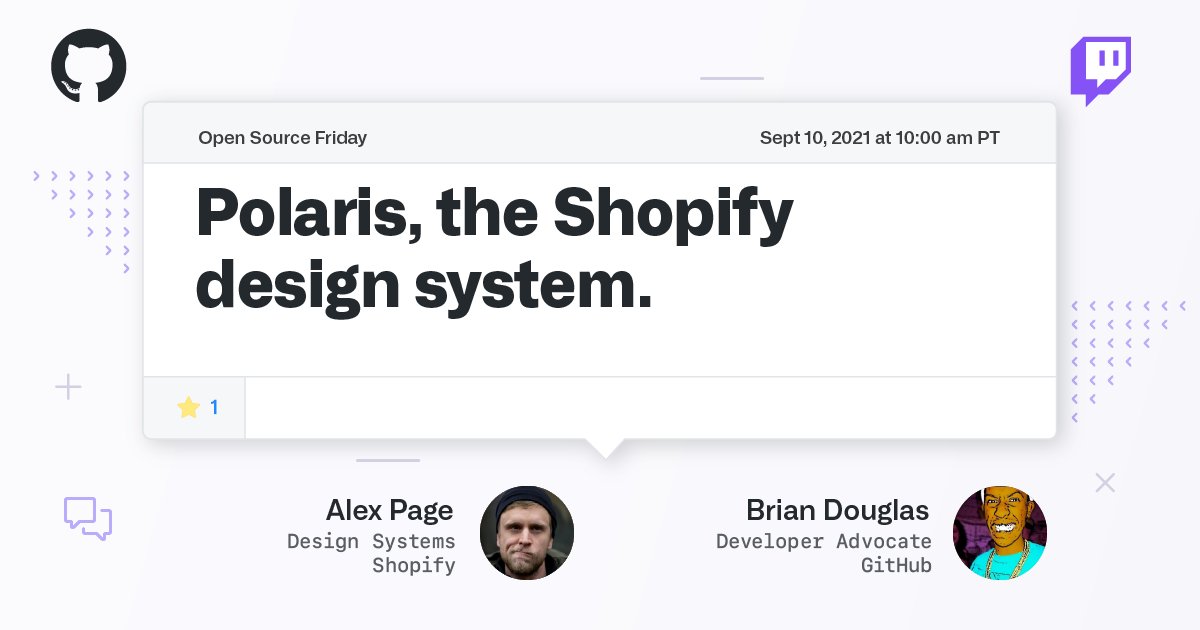Click the gray X mark icon
Viewport: 1200px width, 630px height.
[x=1105, y=483]
